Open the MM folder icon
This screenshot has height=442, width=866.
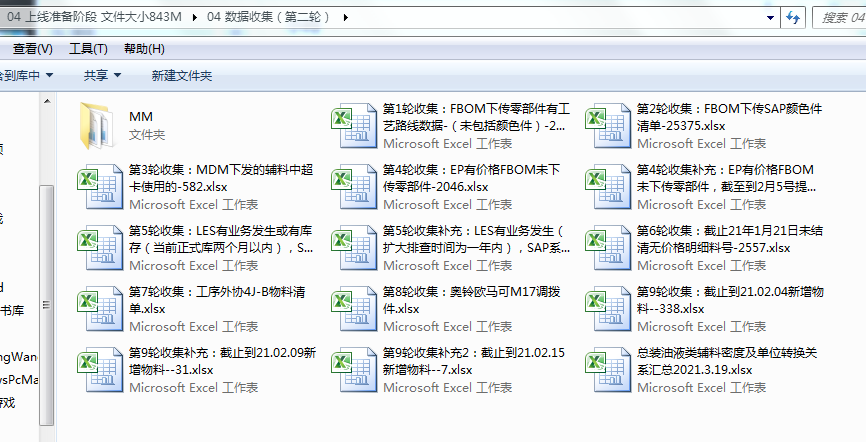coord(98,125)
